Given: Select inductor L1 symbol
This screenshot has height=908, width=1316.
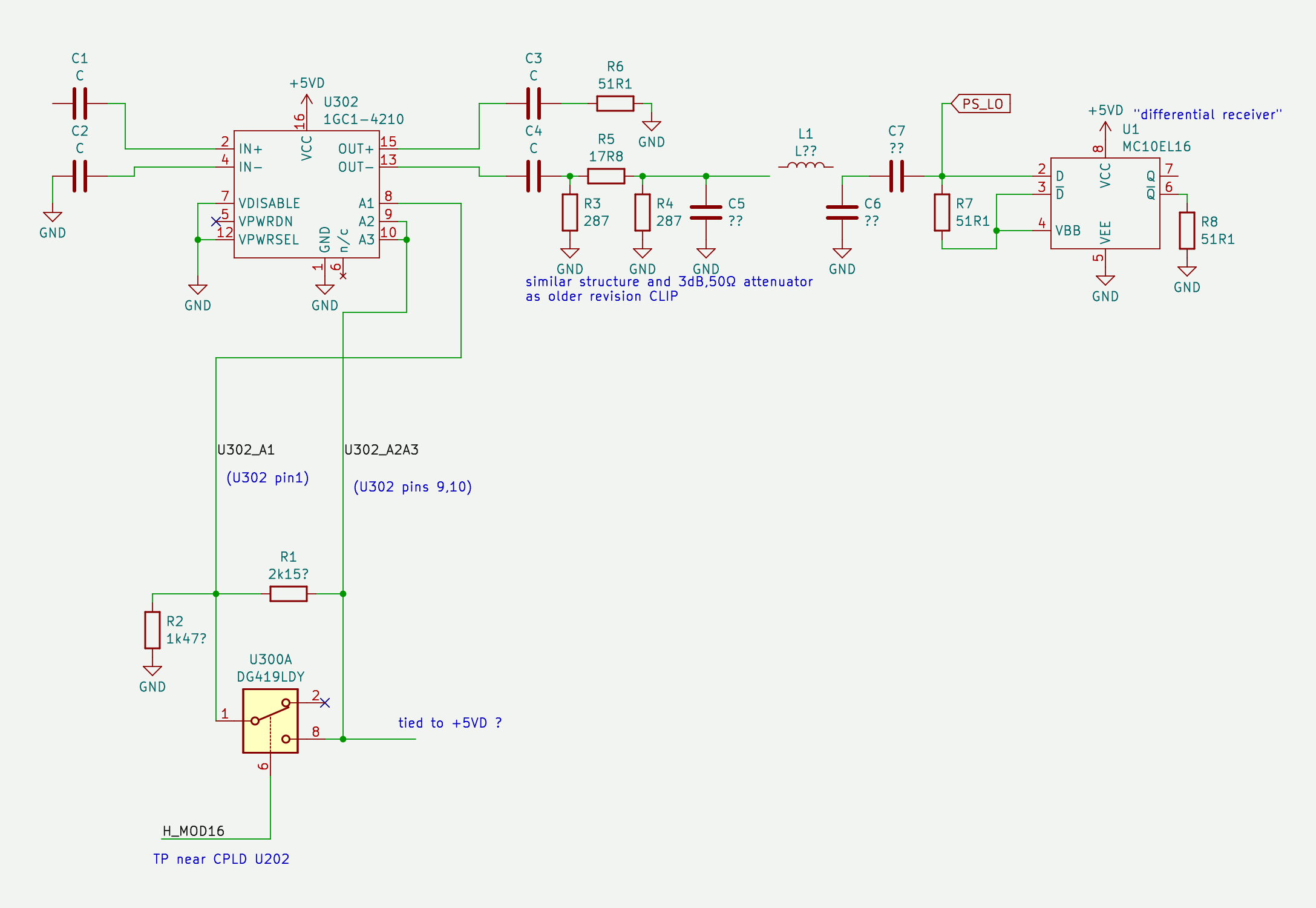Looking at the screenshot, I should [x=806, y=165].
